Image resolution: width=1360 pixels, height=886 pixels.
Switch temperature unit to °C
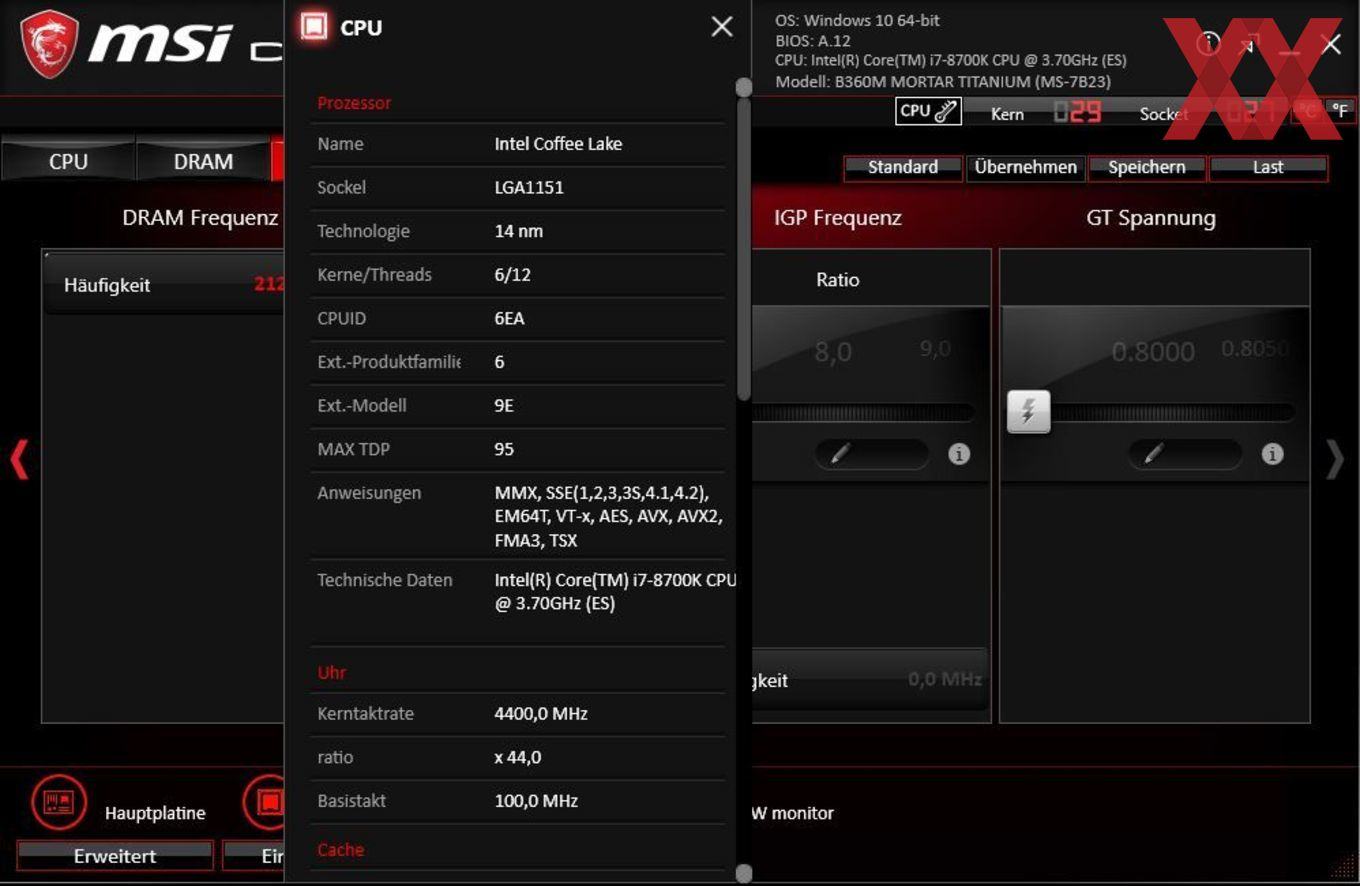tap(1308, 111)
